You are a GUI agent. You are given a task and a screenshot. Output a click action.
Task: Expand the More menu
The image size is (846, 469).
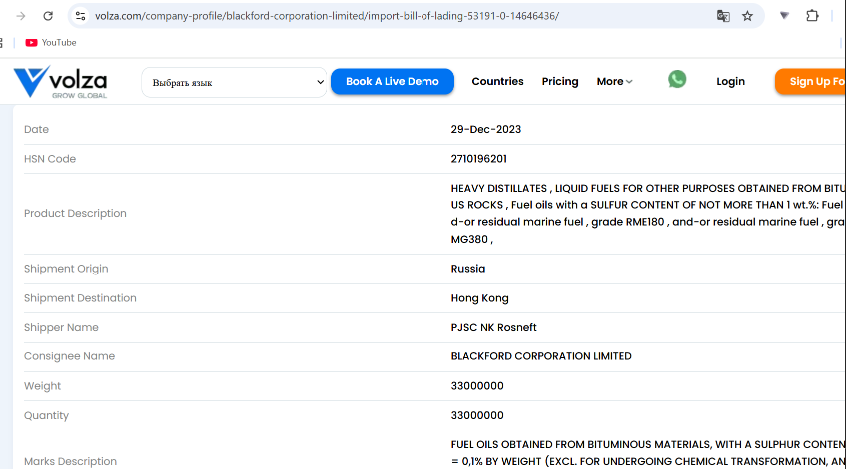click(615, 81)
